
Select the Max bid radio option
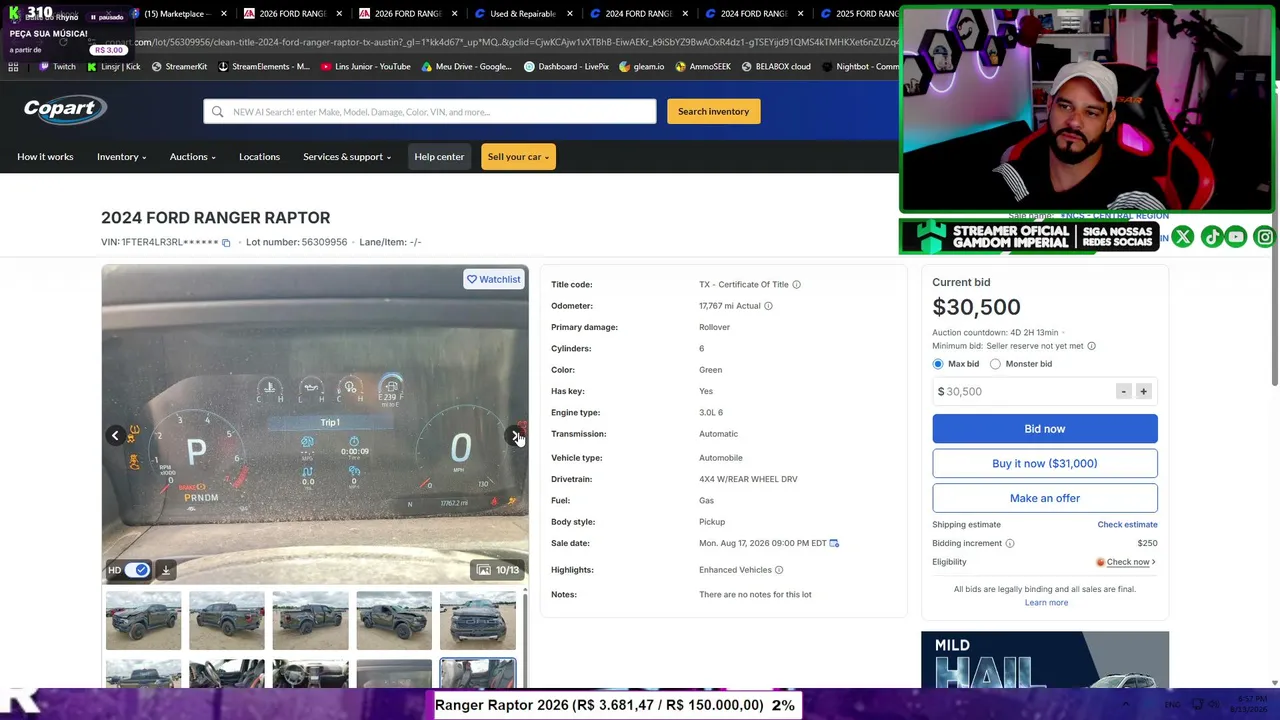(938, 364)
